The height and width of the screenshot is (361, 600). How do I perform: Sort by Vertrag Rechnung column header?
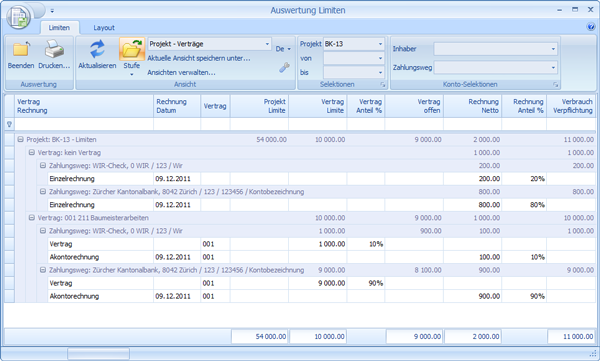pyautogui.click(x=84, y=106)
